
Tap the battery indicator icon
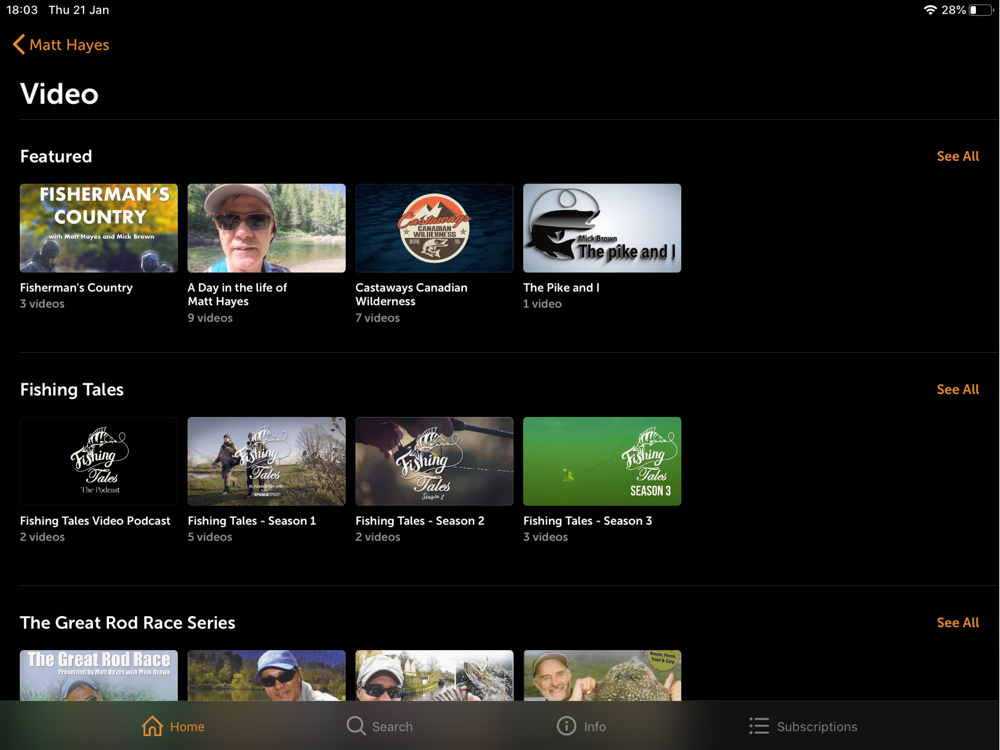(x=981, y=10)
